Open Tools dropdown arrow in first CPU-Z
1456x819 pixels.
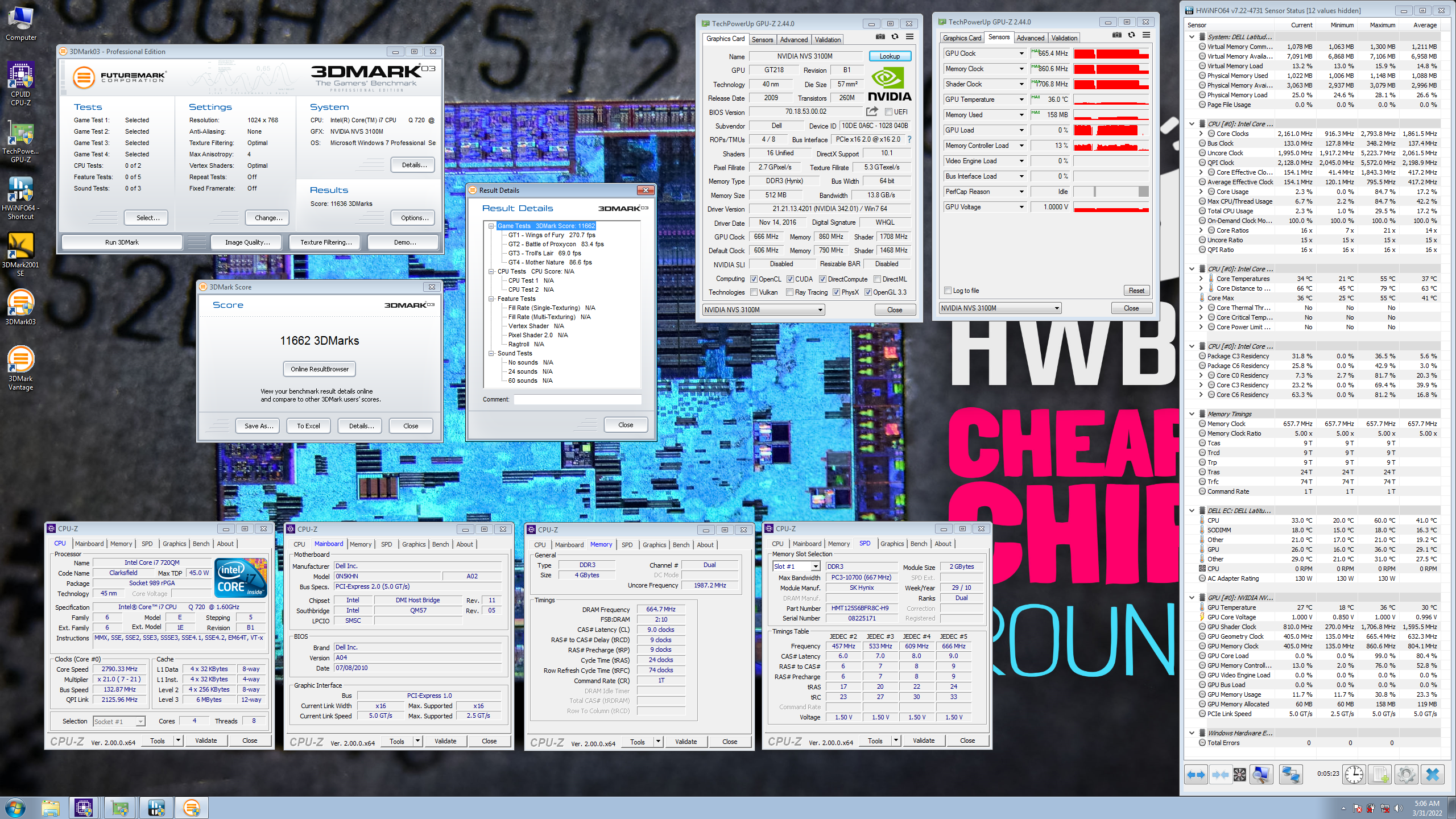(x=178, y=741)
